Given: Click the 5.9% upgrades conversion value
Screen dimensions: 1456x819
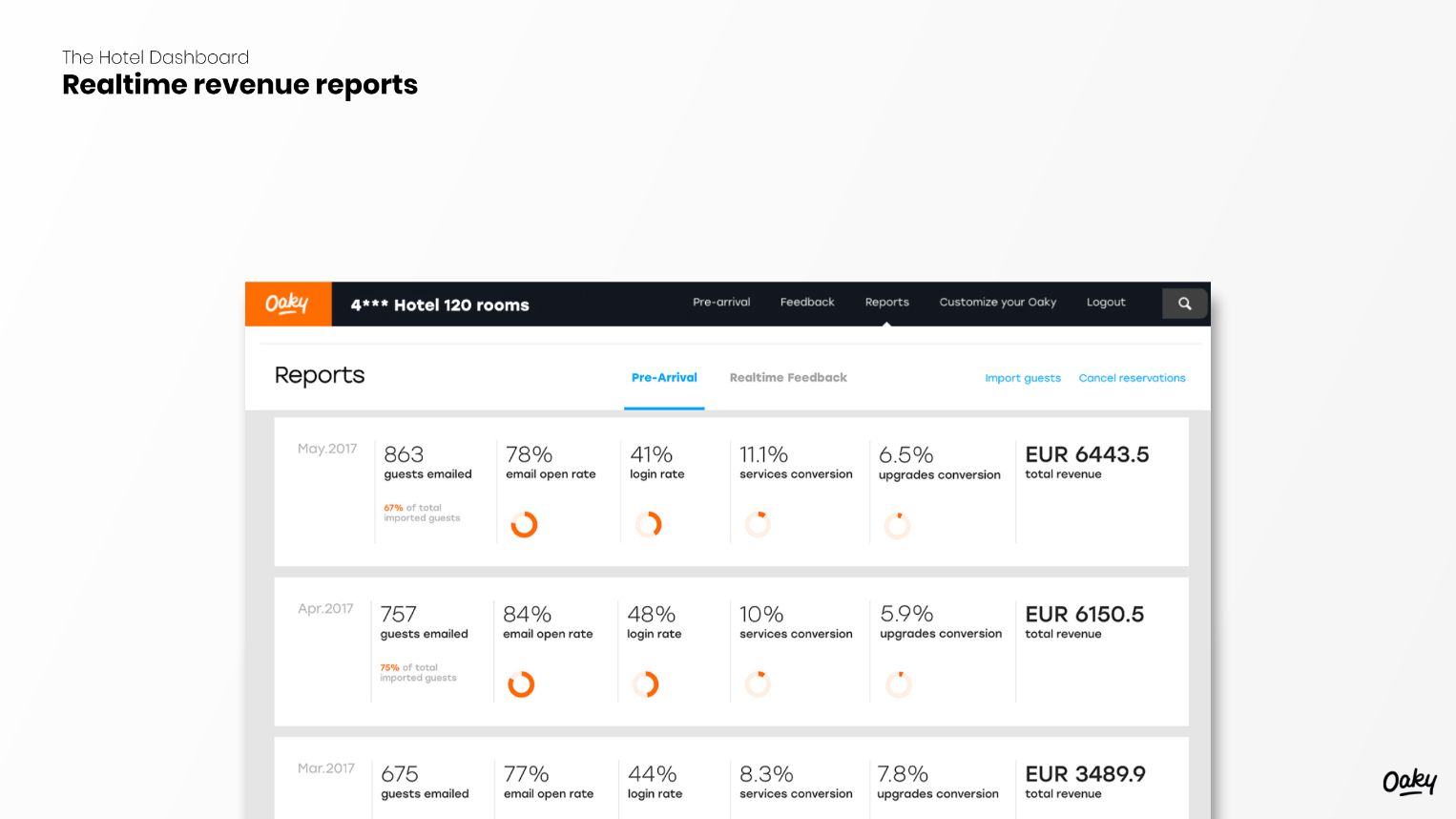Looking at the screenshot, I should click(907, 614).
